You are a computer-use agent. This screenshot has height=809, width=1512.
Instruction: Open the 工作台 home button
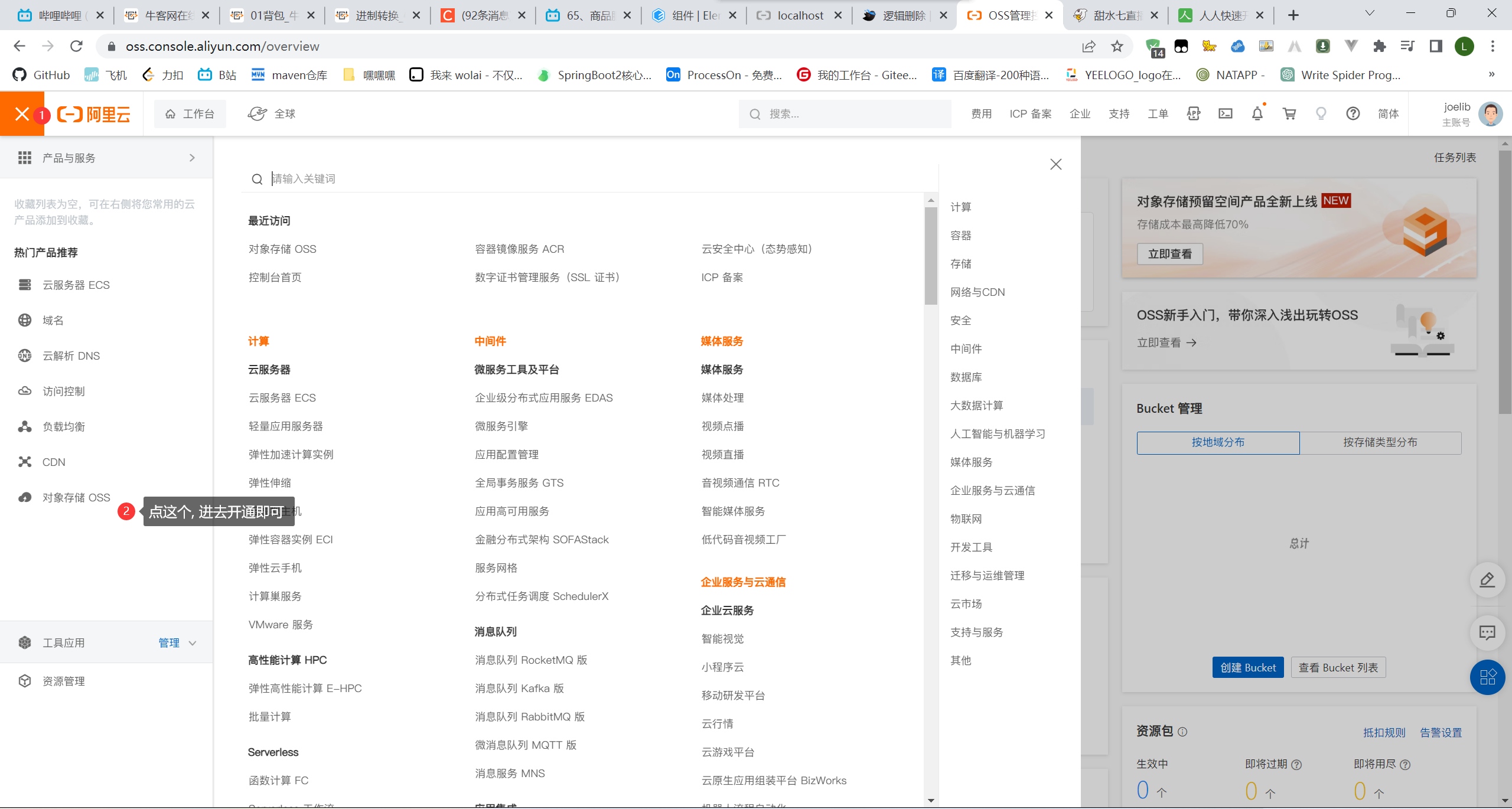190,114
